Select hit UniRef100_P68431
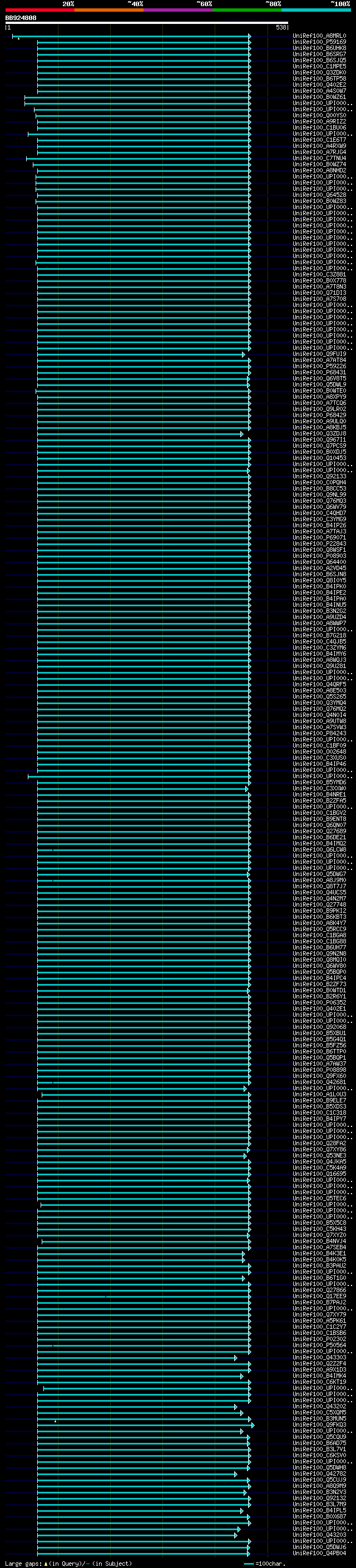 pos(319,373)
